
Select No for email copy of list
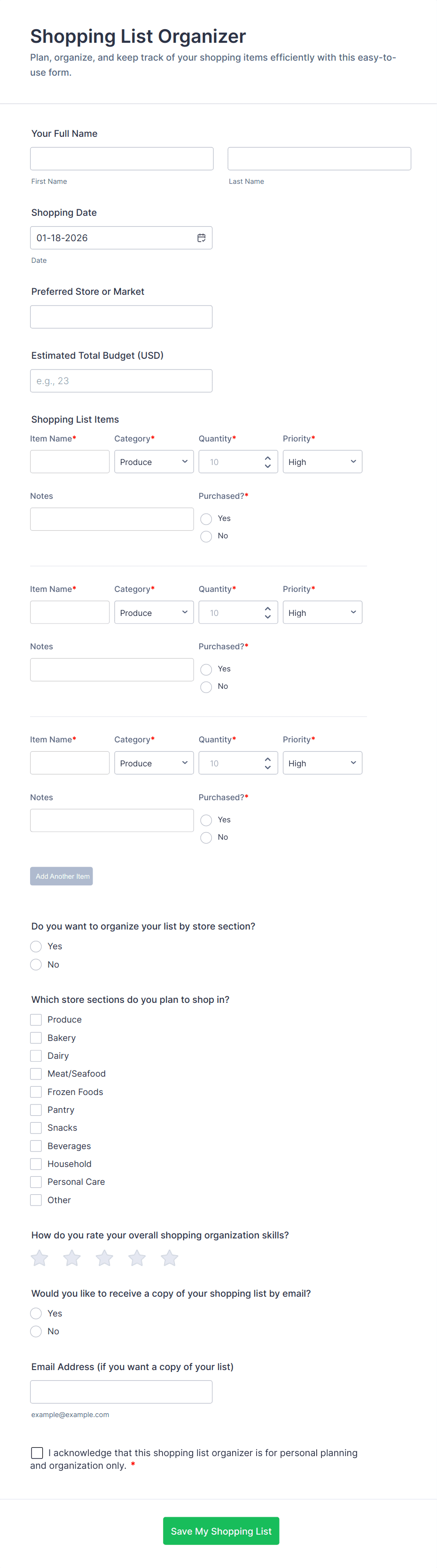point(37,1331)
